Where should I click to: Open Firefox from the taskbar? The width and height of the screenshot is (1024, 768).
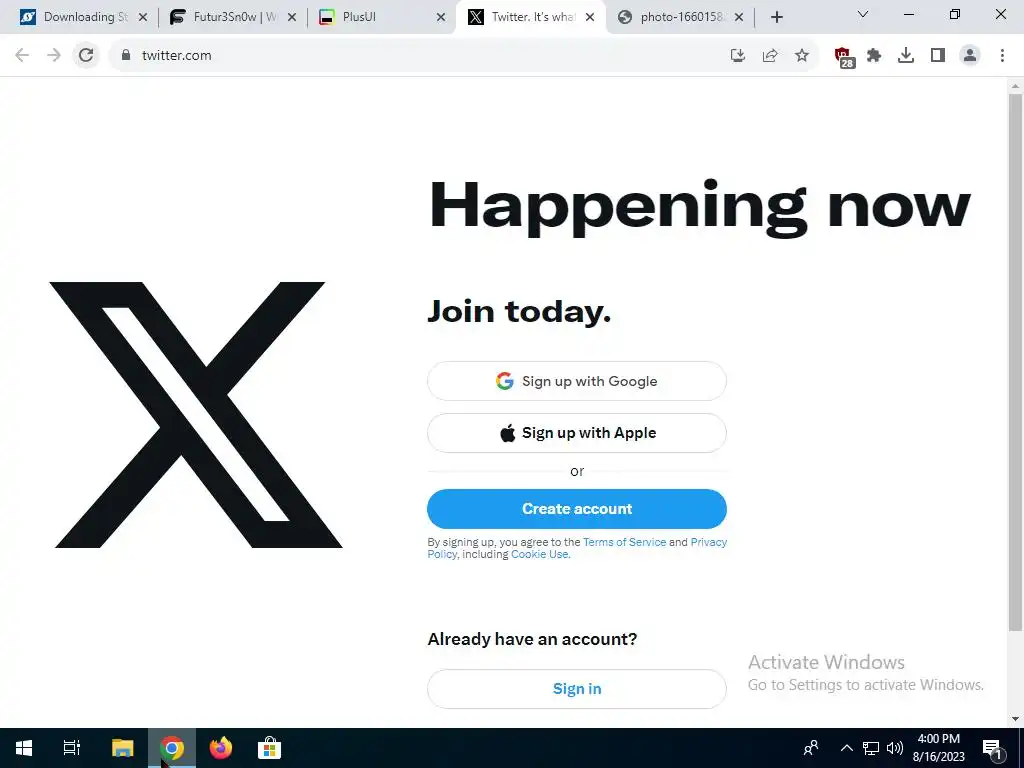point(221,748)
